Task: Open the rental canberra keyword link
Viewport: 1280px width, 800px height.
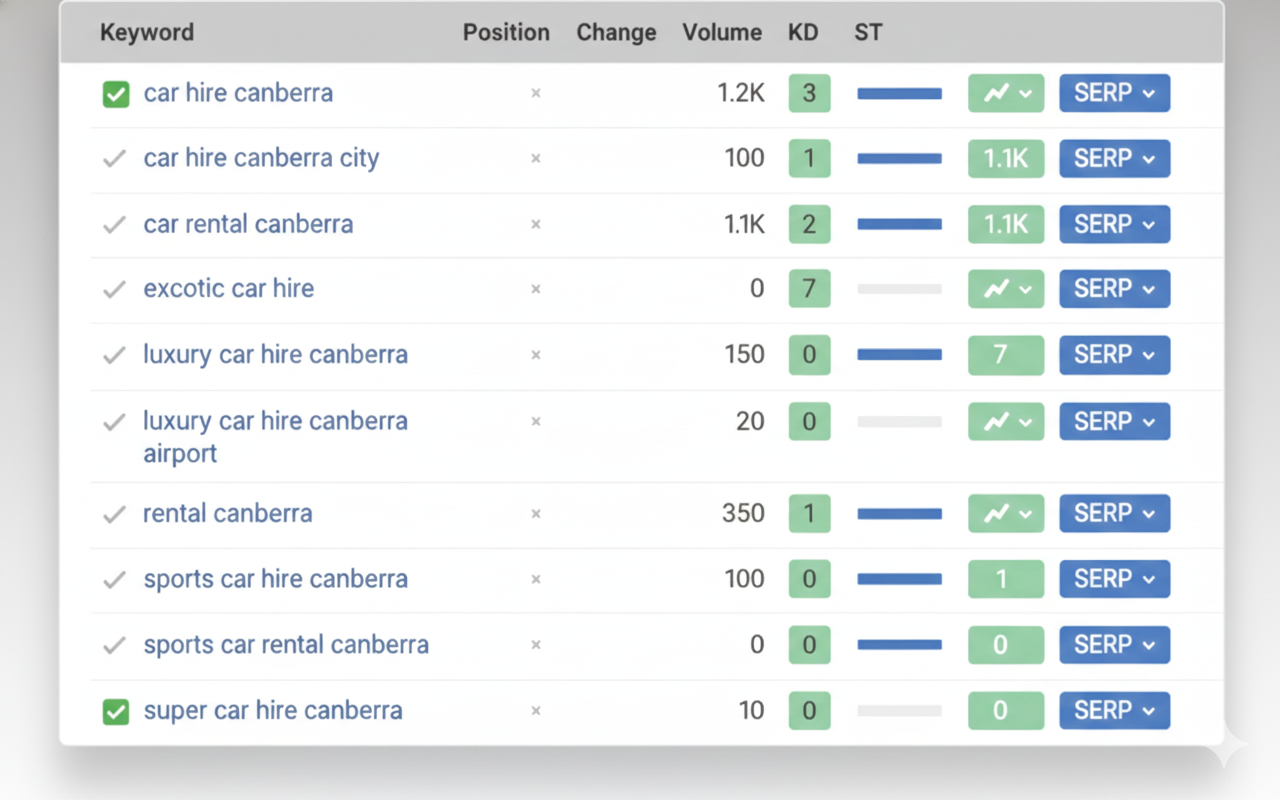Action: tap(227, 513)
